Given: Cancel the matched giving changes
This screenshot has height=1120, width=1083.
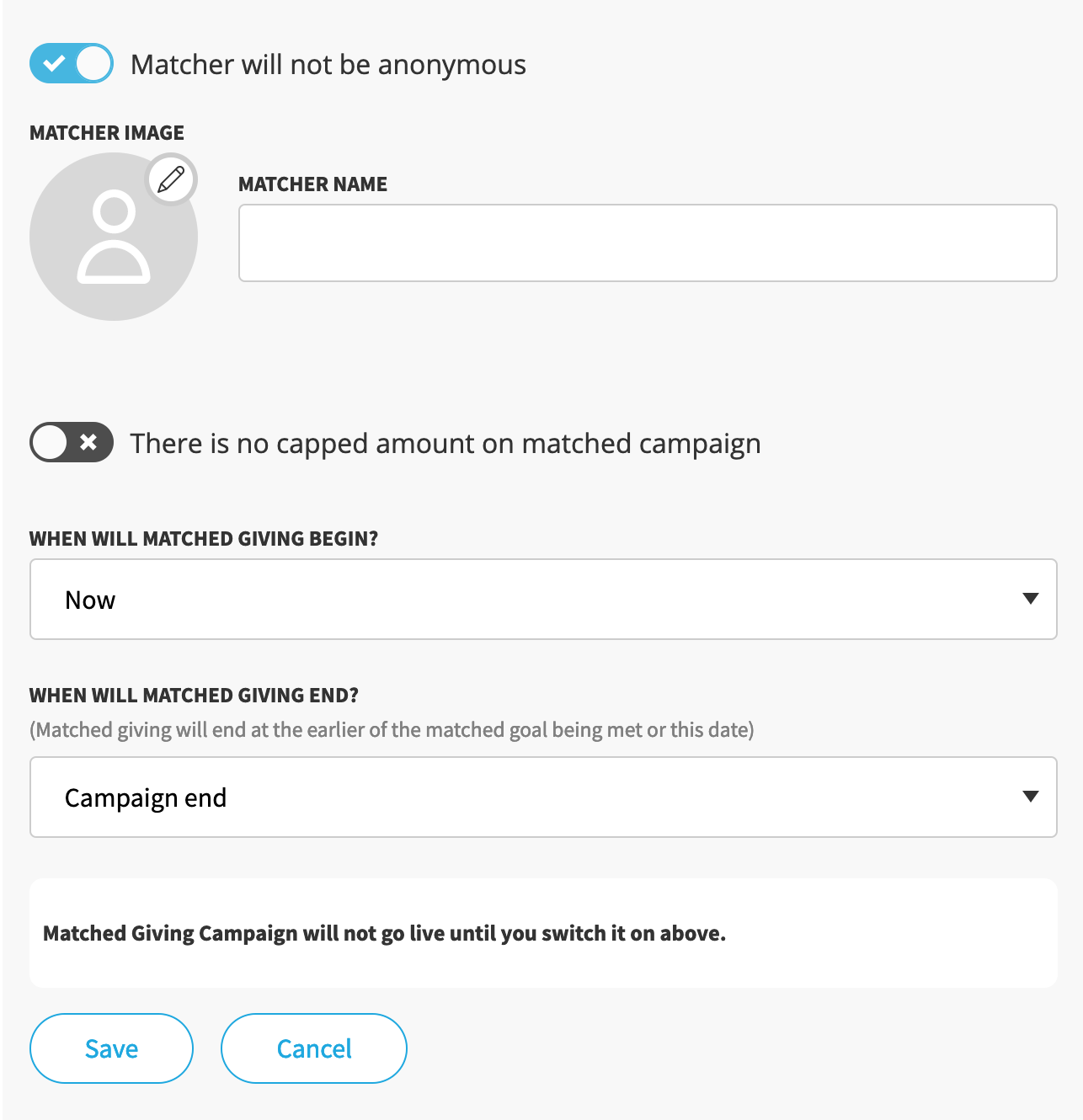Looking at the screenshot, I should click(314, 1048).
